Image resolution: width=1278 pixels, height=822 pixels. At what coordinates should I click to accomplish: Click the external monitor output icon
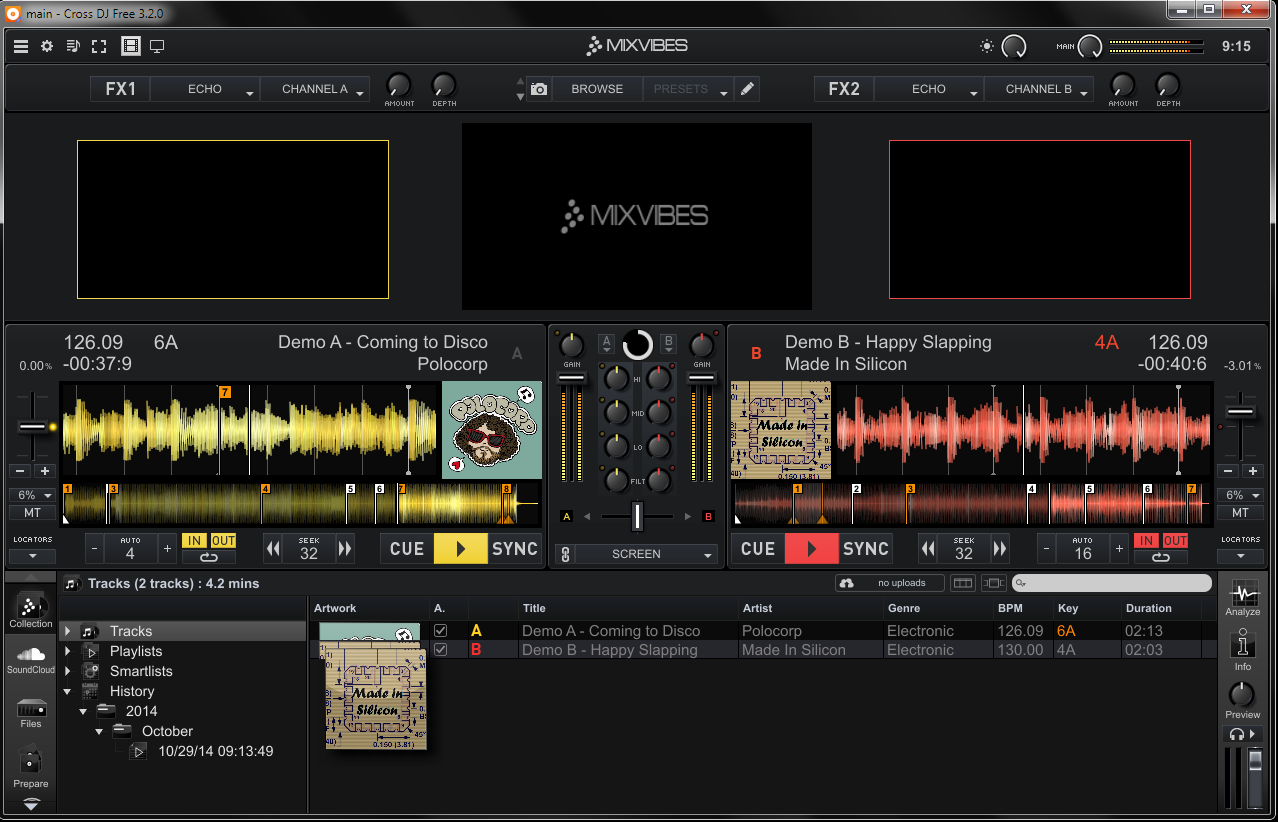coord(157,46)
